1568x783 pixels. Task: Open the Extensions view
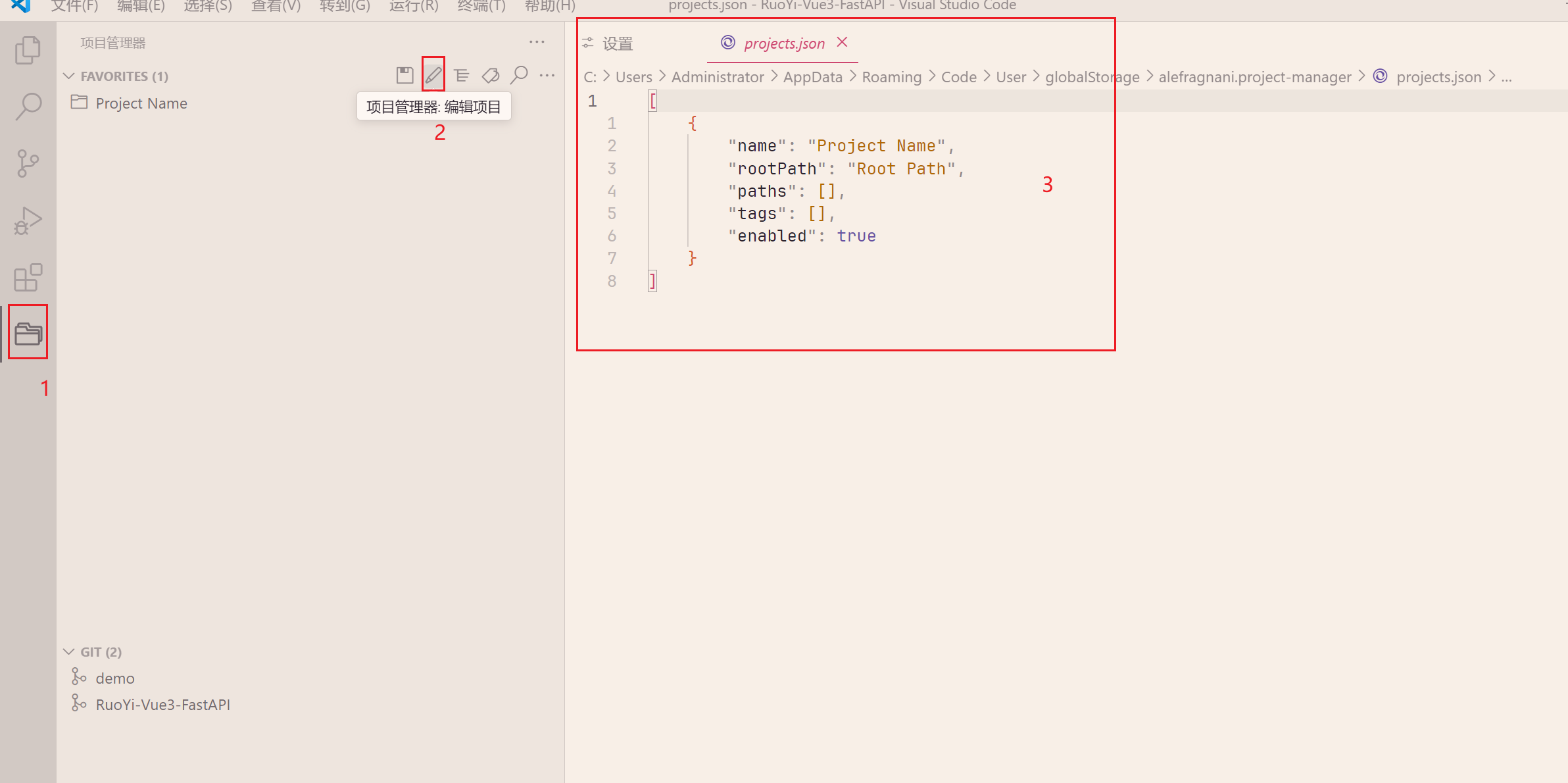[x=28, y=278]
